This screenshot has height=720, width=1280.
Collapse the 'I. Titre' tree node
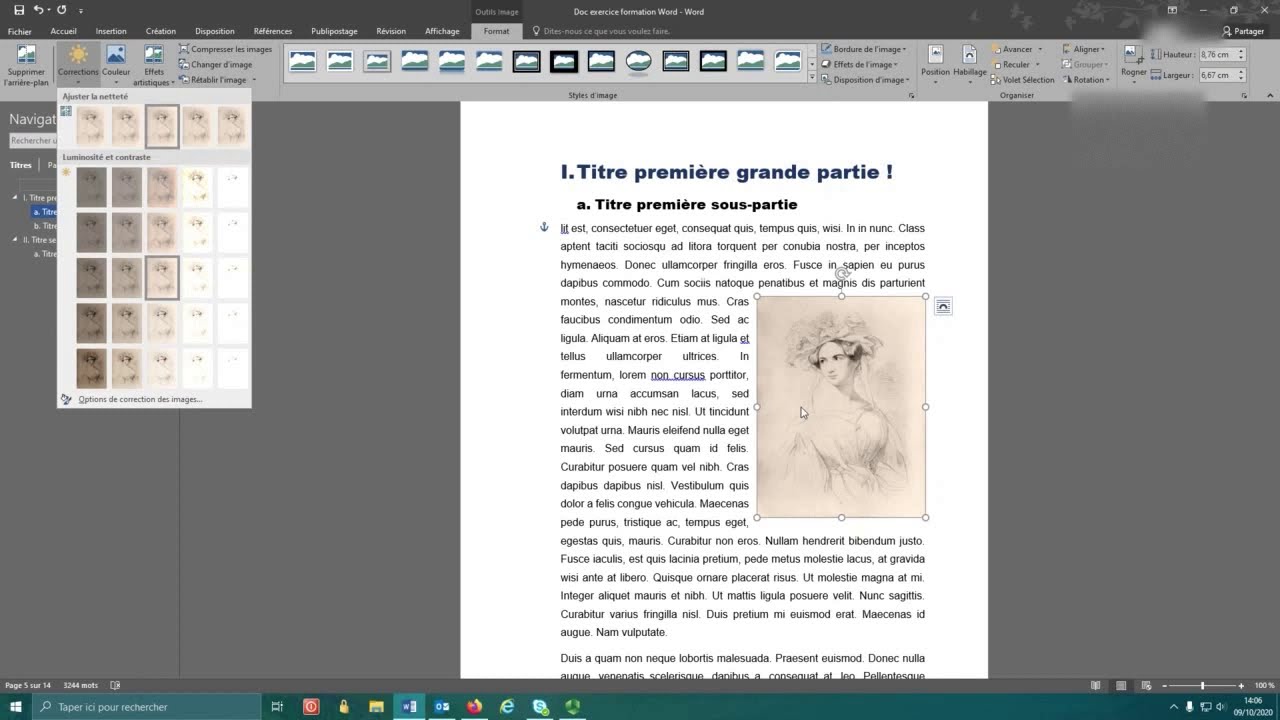point(15,198)
